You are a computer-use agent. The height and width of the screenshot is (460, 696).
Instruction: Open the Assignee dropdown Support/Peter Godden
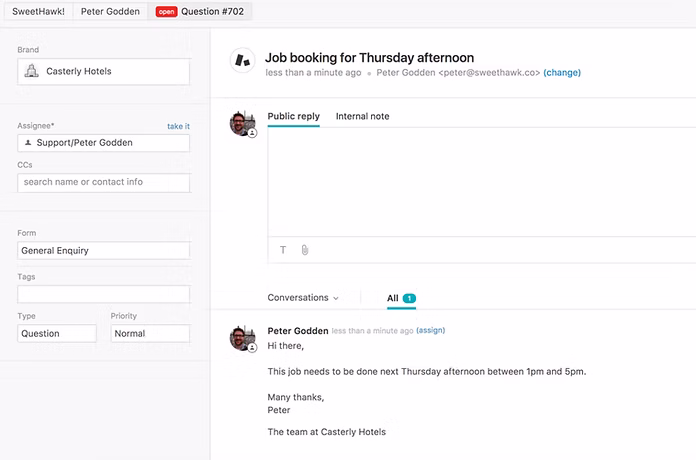click(103, 143)
